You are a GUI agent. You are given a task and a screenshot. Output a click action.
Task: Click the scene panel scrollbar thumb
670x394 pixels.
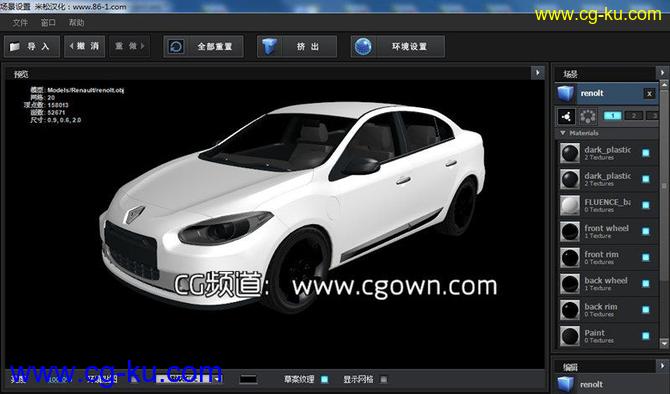(664, 186)
